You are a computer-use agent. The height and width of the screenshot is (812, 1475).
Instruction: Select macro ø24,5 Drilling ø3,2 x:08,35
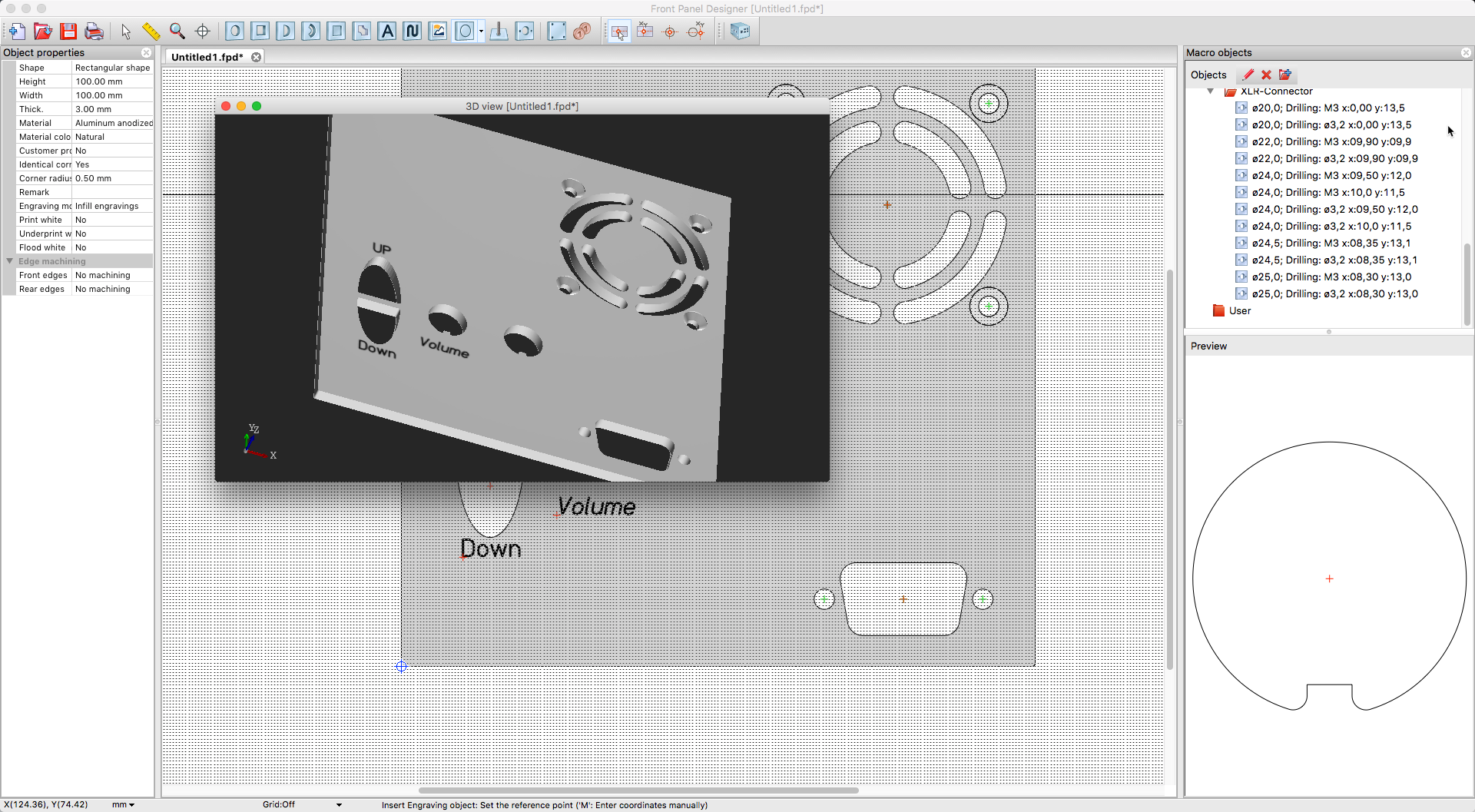click(1334, 260)
